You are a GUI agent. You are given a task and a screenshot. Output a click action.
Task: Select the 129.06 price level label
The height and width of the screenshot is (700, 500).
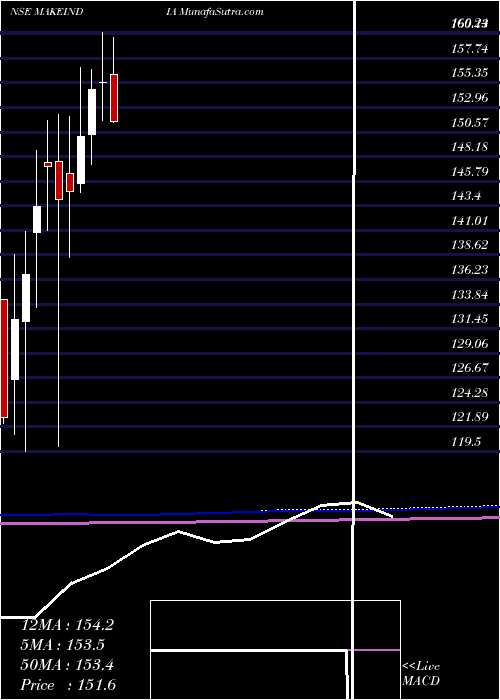coord(469,343)
